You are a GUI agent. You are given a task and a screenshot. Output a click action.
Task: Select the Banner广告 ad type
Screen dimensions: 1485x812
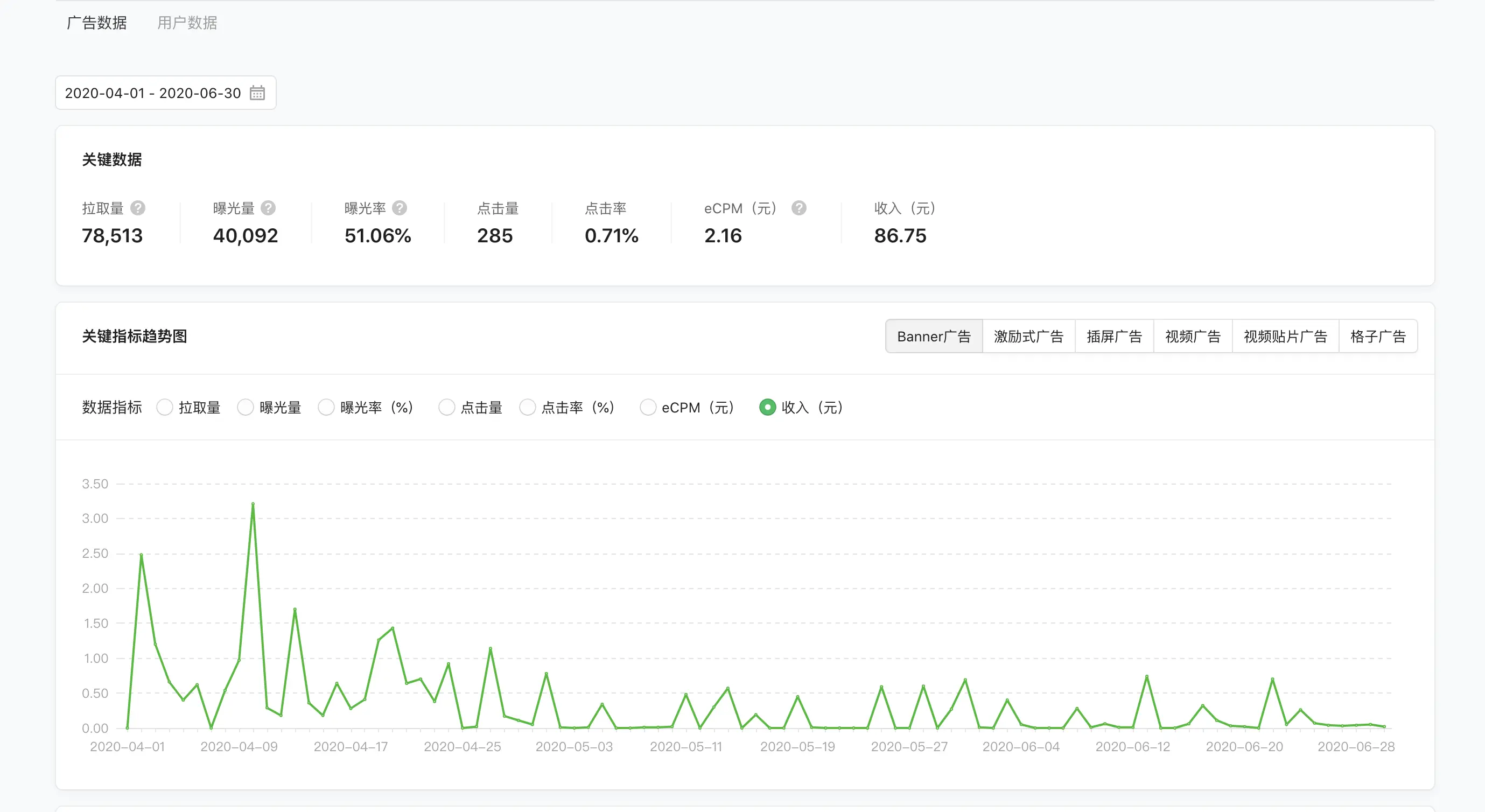pyautogui.click(x=934, y=336)
